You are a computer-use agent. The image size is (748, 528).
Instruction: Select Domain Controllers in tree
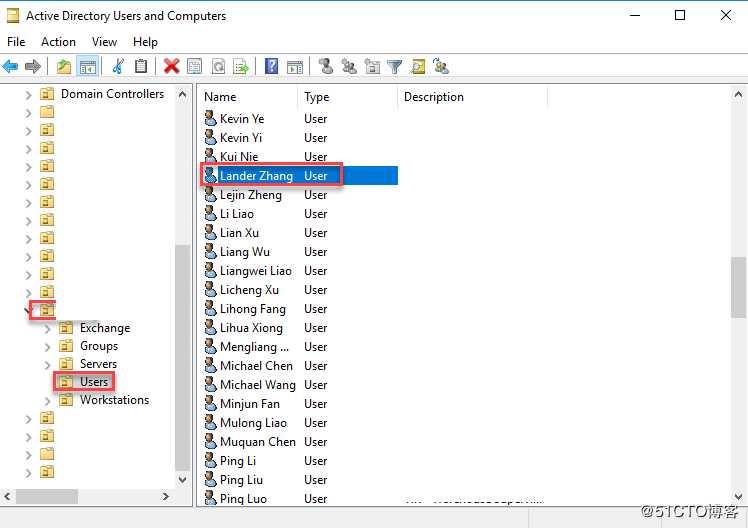click(112, 94)
